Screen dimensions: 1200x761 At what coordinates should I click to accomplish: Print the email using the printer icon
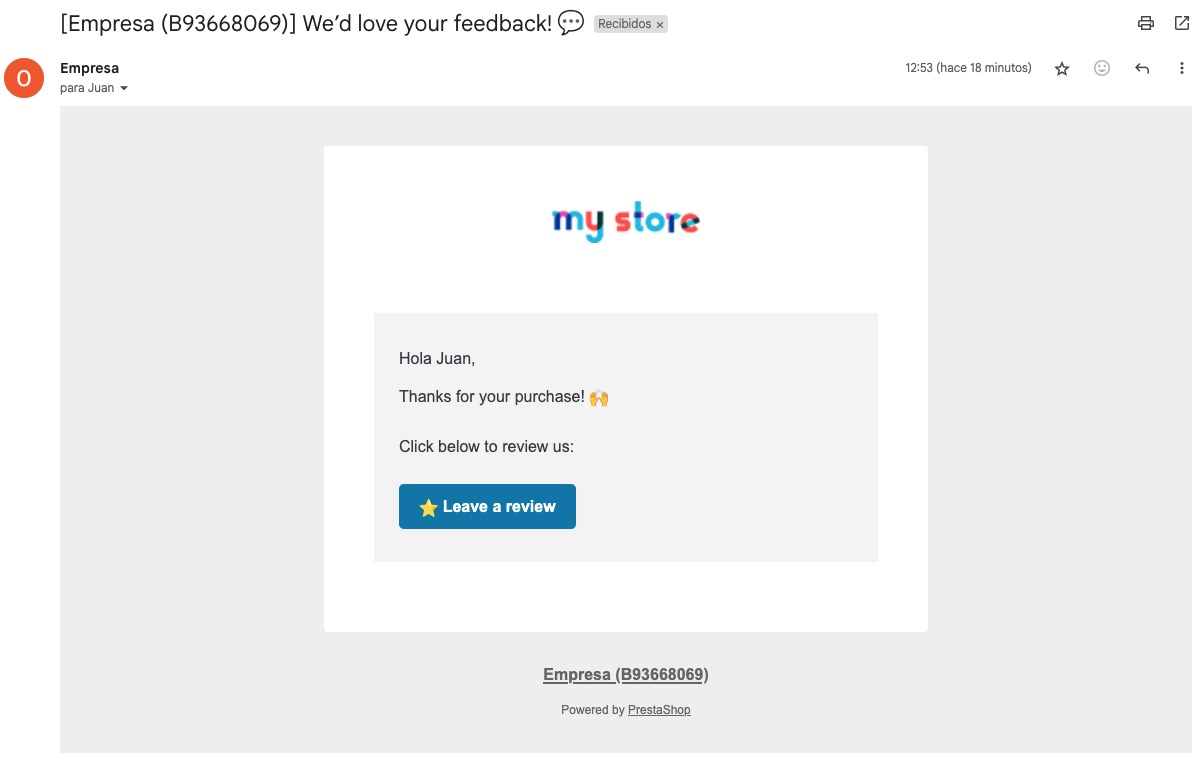tap(1146, 24)
